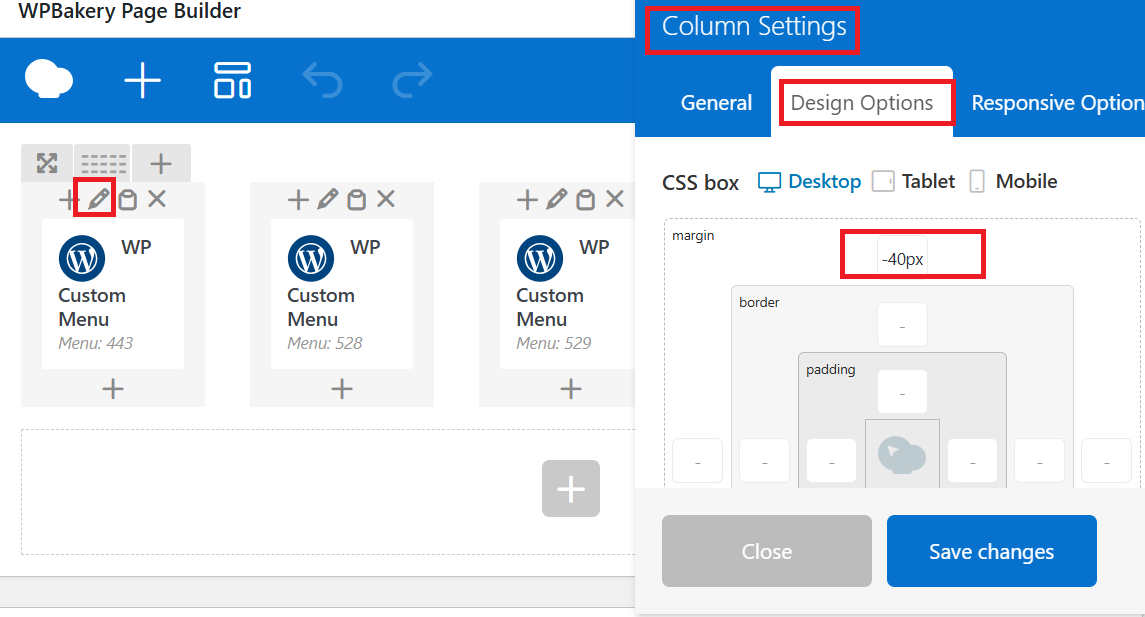Click gray add element button in empty row
Viewport: 1145px width, 617px height.
point(571,488)
